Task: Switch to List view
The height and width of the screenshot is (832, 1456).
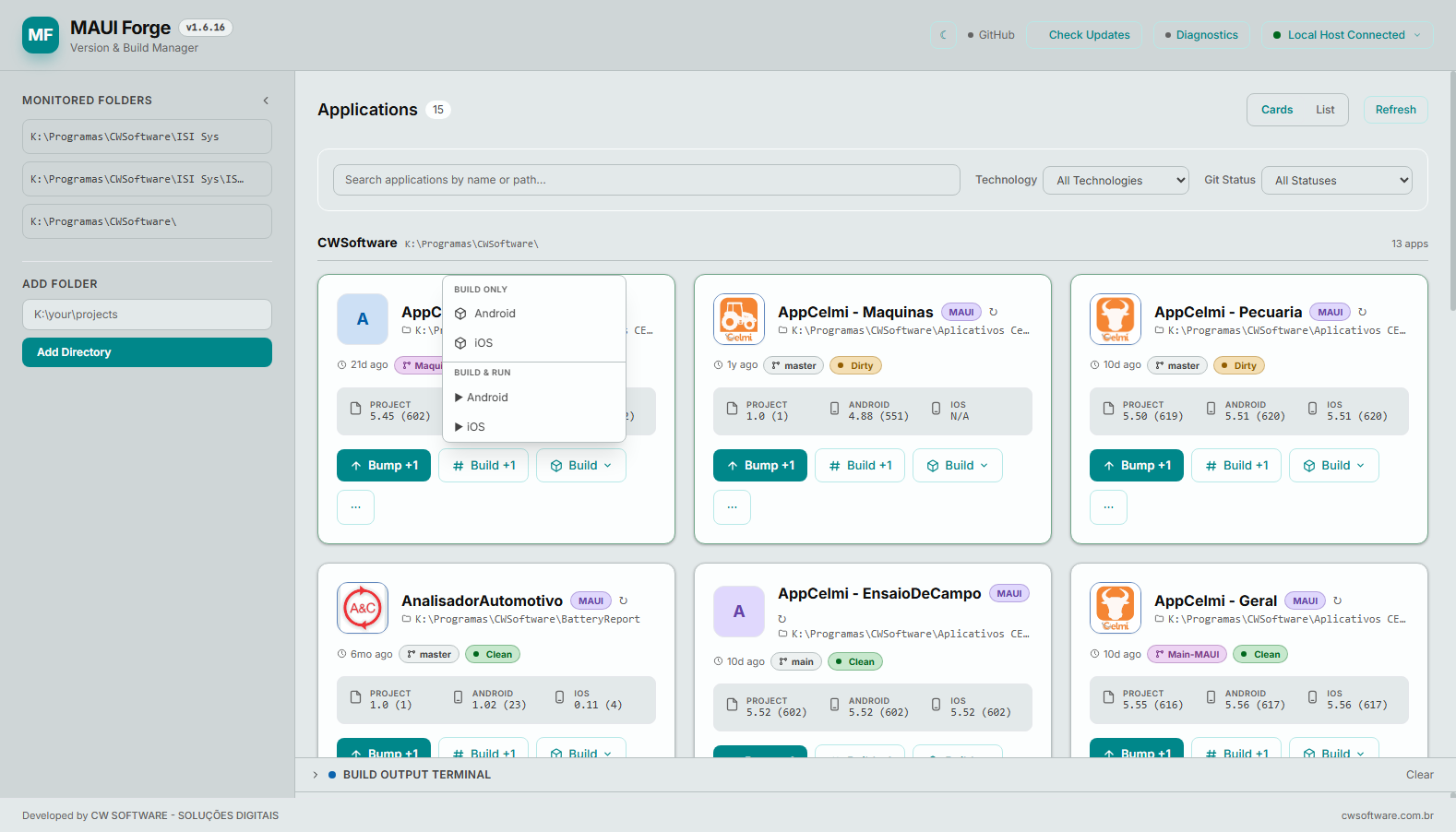Action: click(x=1325, y=110)
